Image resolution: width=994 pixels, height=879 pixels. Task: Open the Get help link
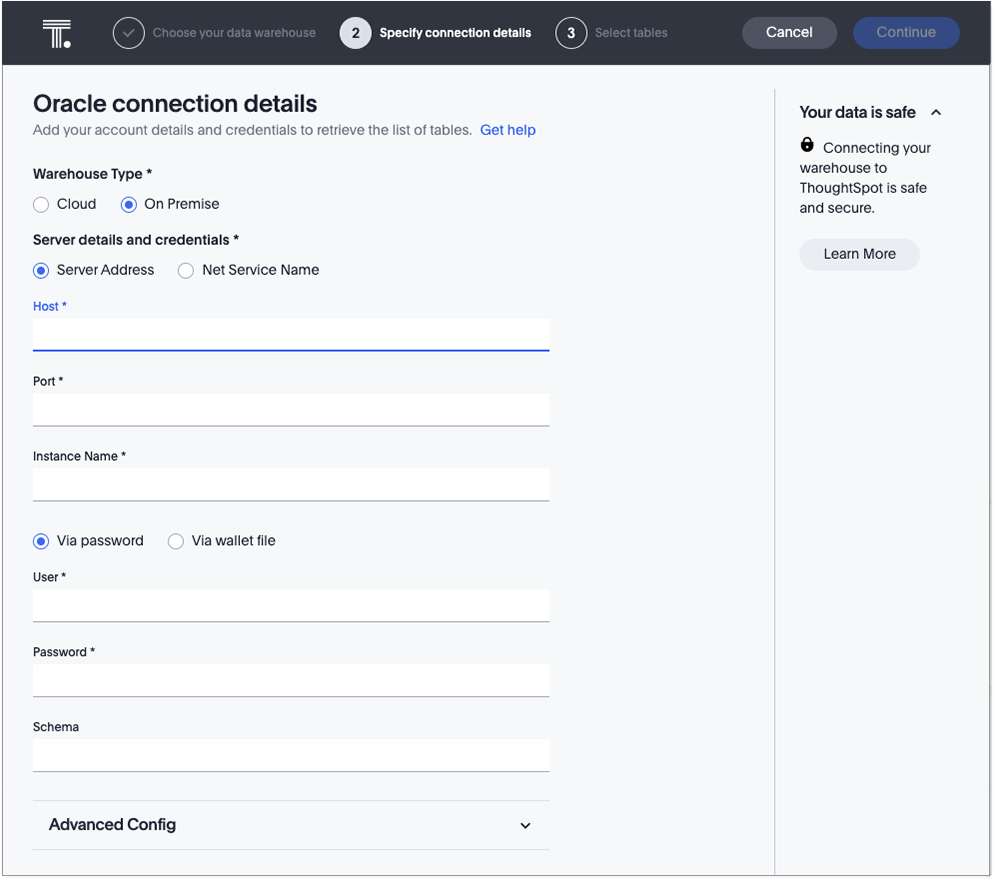click(507, 130)
